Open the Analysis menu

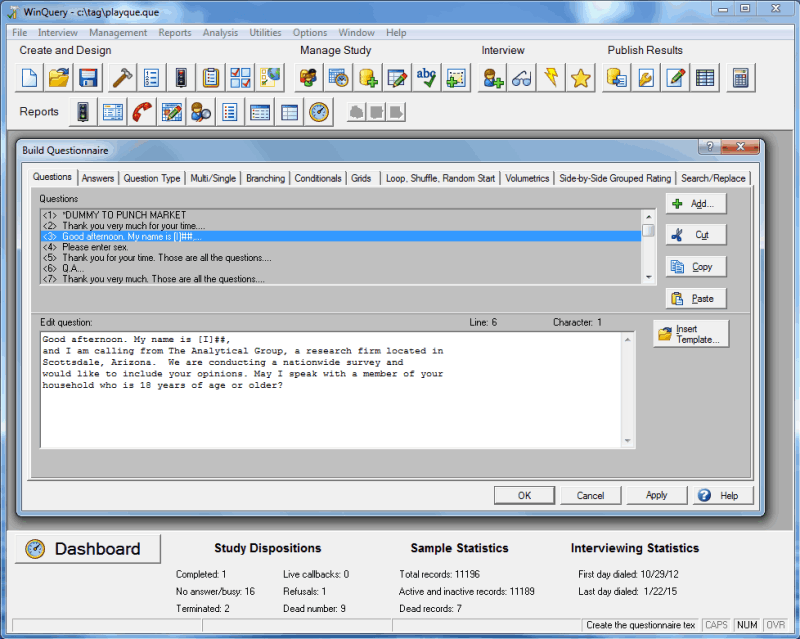220,33
